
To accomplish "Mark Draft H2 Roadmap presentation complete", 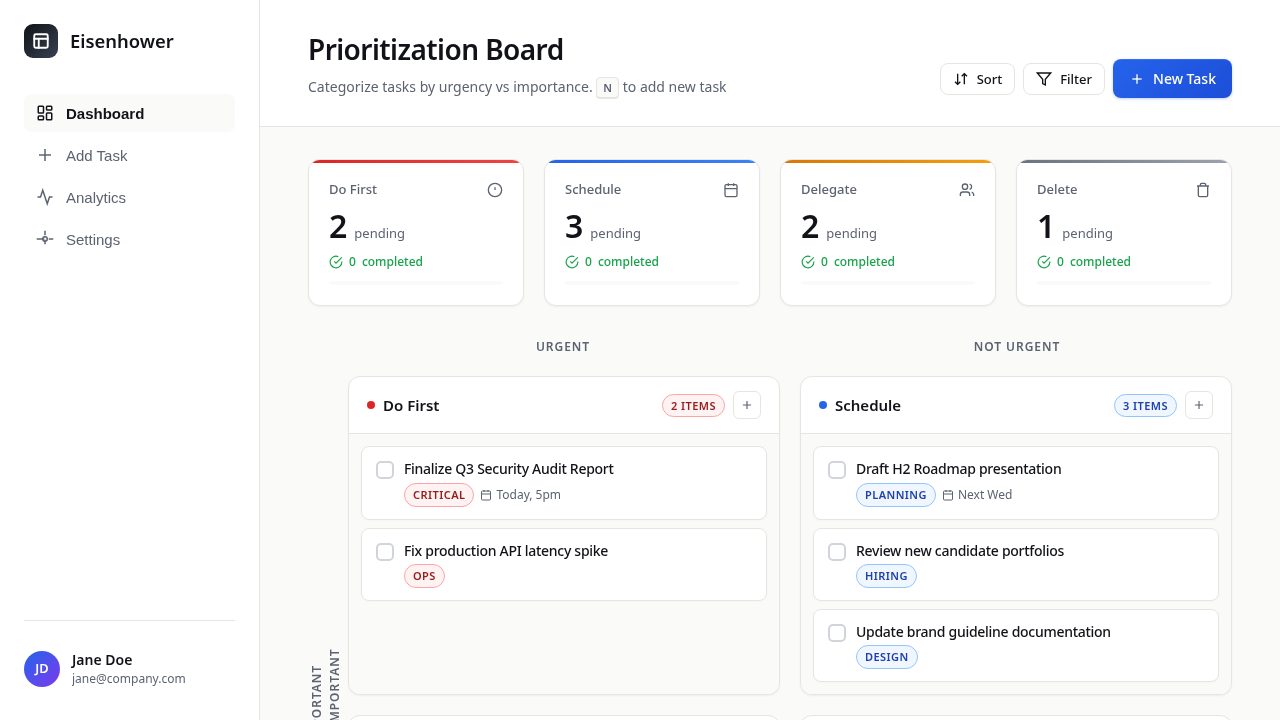I will [x=837, y=470].
